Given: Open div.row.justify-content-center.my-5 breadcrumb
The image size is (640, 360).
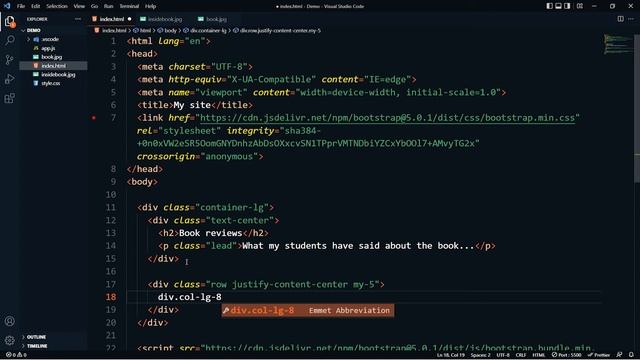Looking at the screenshot, I should point(277,30).
